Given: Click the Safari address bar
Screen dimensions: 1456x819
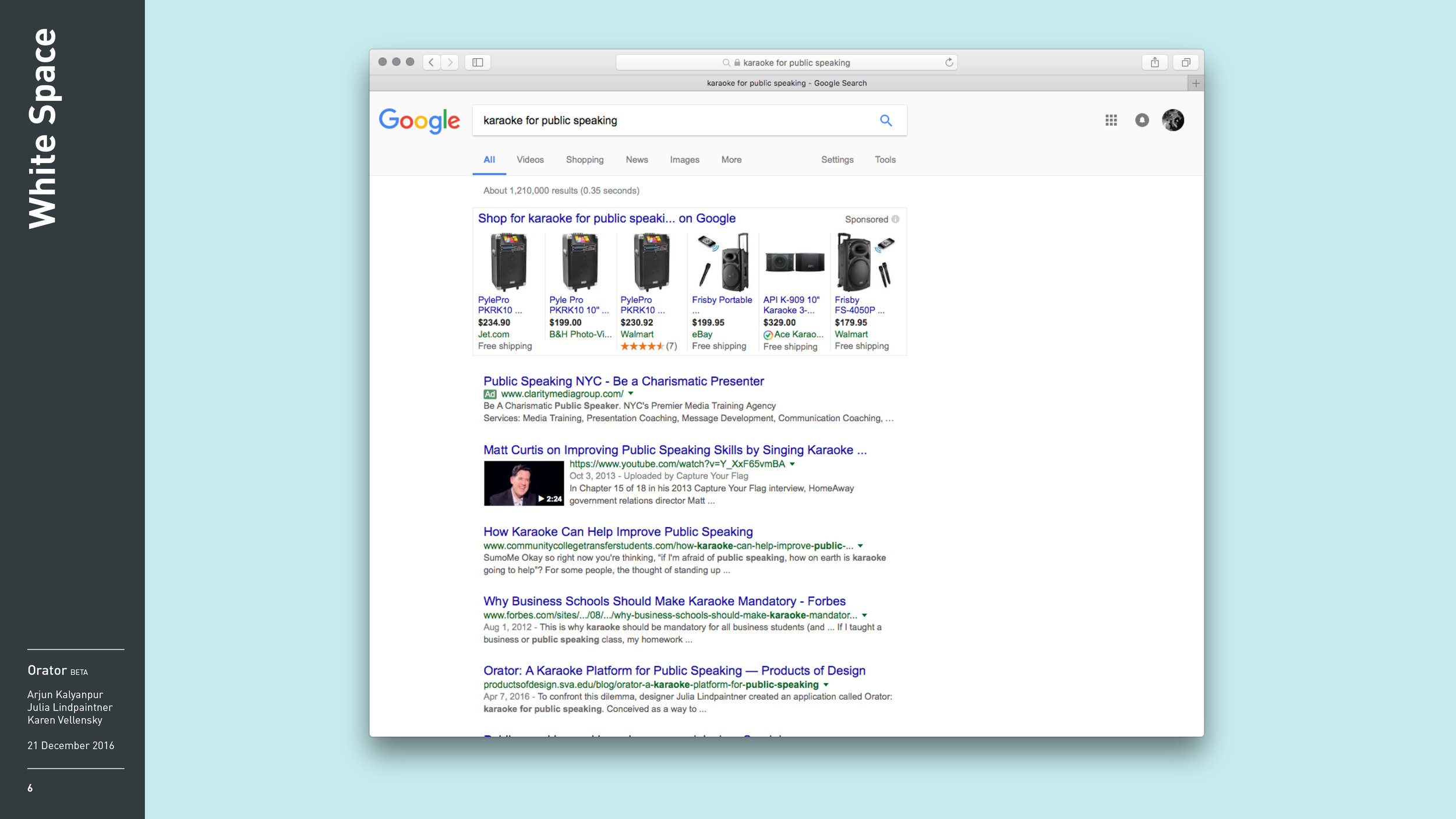Looking at the screenshot, I should point(786,62).
